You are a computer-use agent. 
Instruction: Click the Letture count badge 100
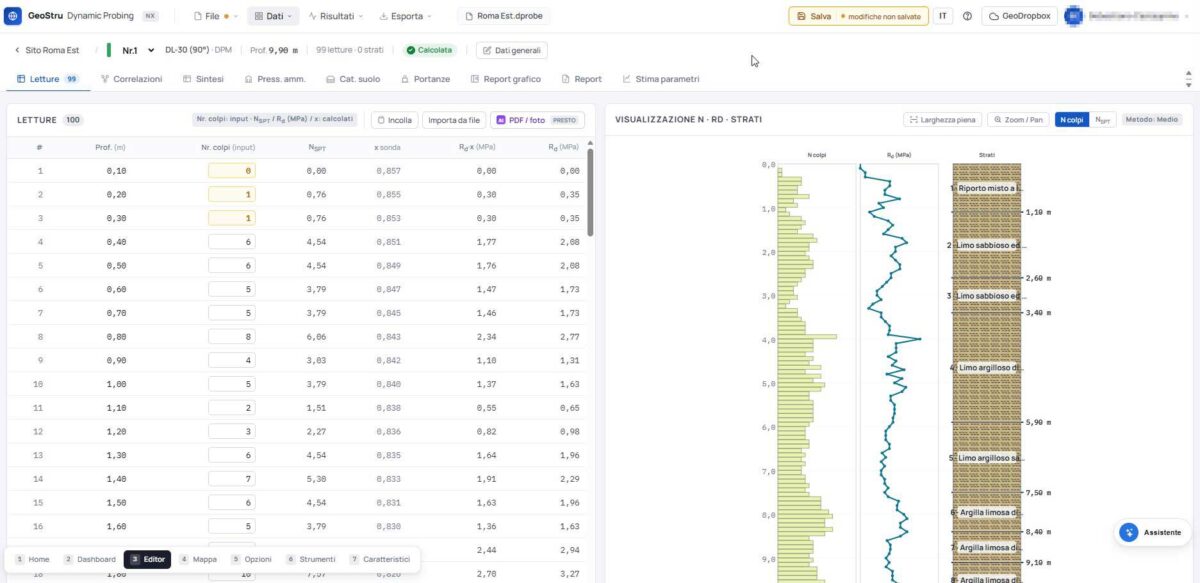[73, 120]
